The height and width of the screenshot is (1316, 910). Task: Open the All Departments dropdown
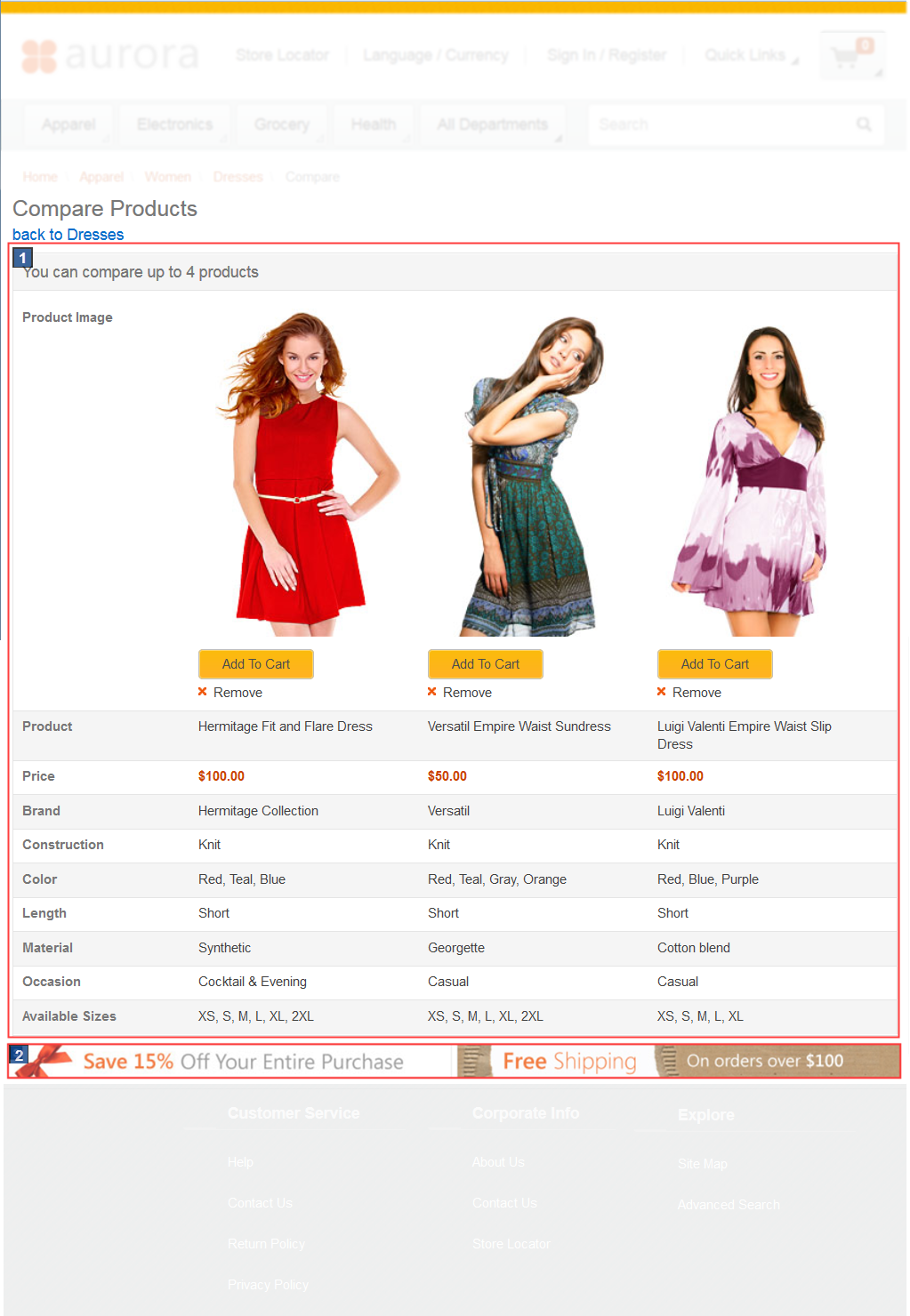[493, 124]
